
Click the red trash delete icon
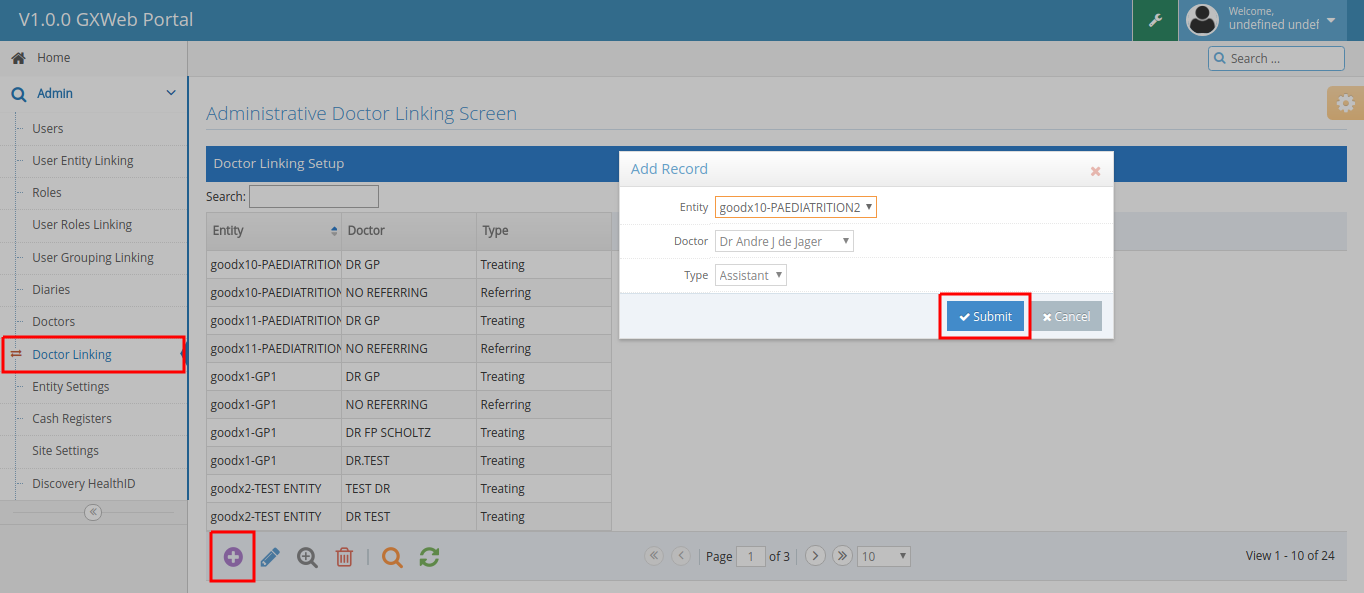click(344, 557)
